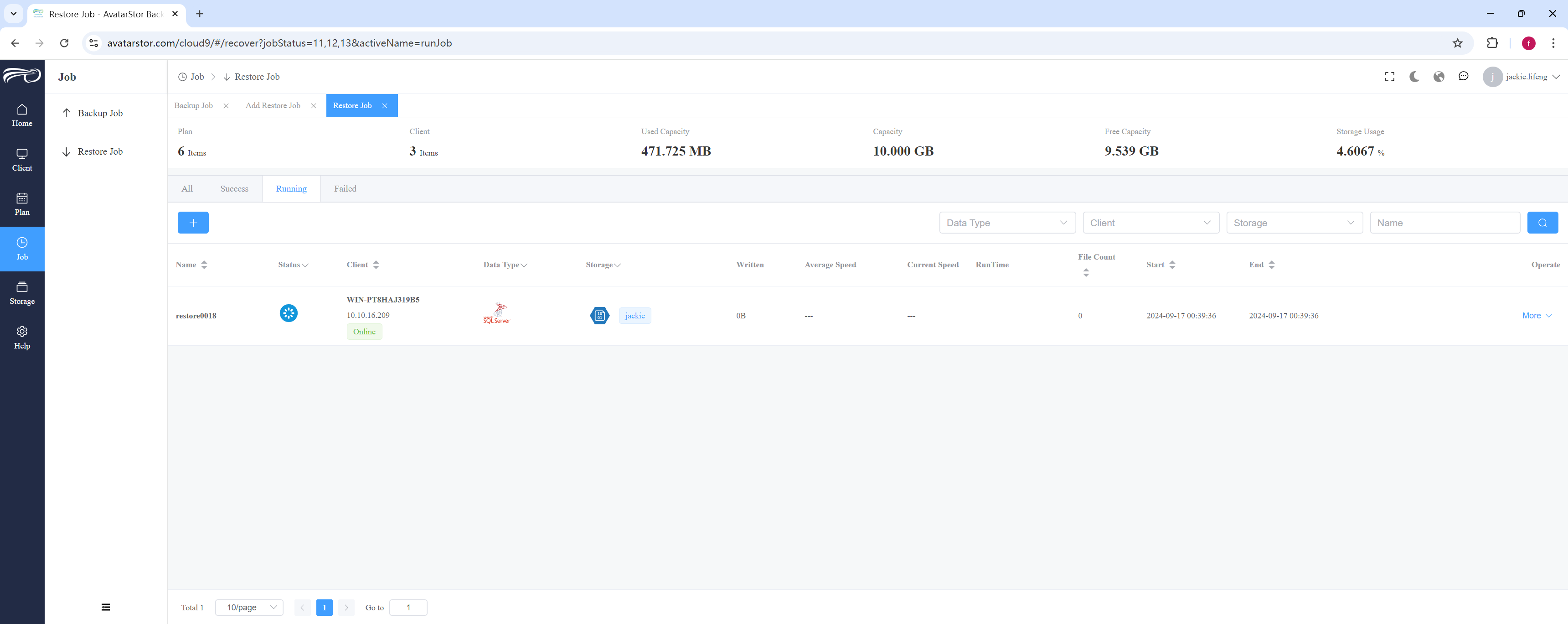The width and height of the screenshot is (1568, 624).
Task: Show Success jobs filter tab
Action: (234, 189)
